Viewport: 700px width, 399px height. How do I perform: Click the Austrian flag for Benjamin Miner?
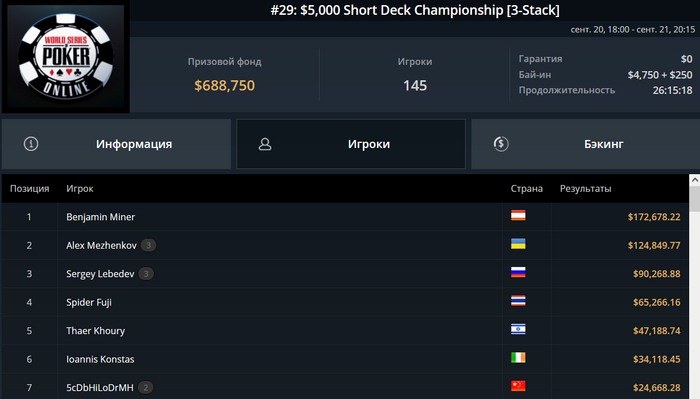[518, 216]
